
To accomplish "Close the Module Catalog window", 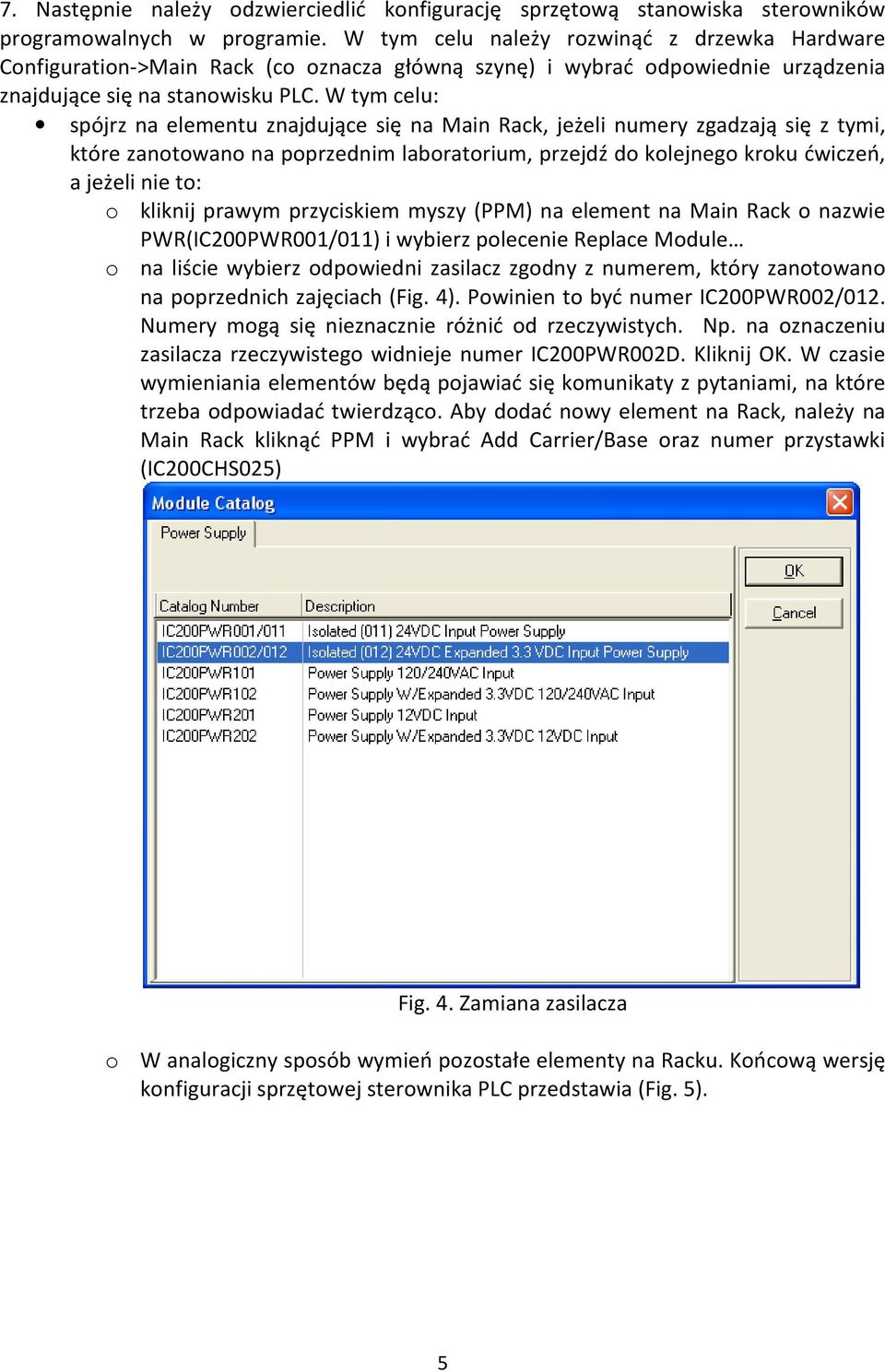I will tap(839, 502).
